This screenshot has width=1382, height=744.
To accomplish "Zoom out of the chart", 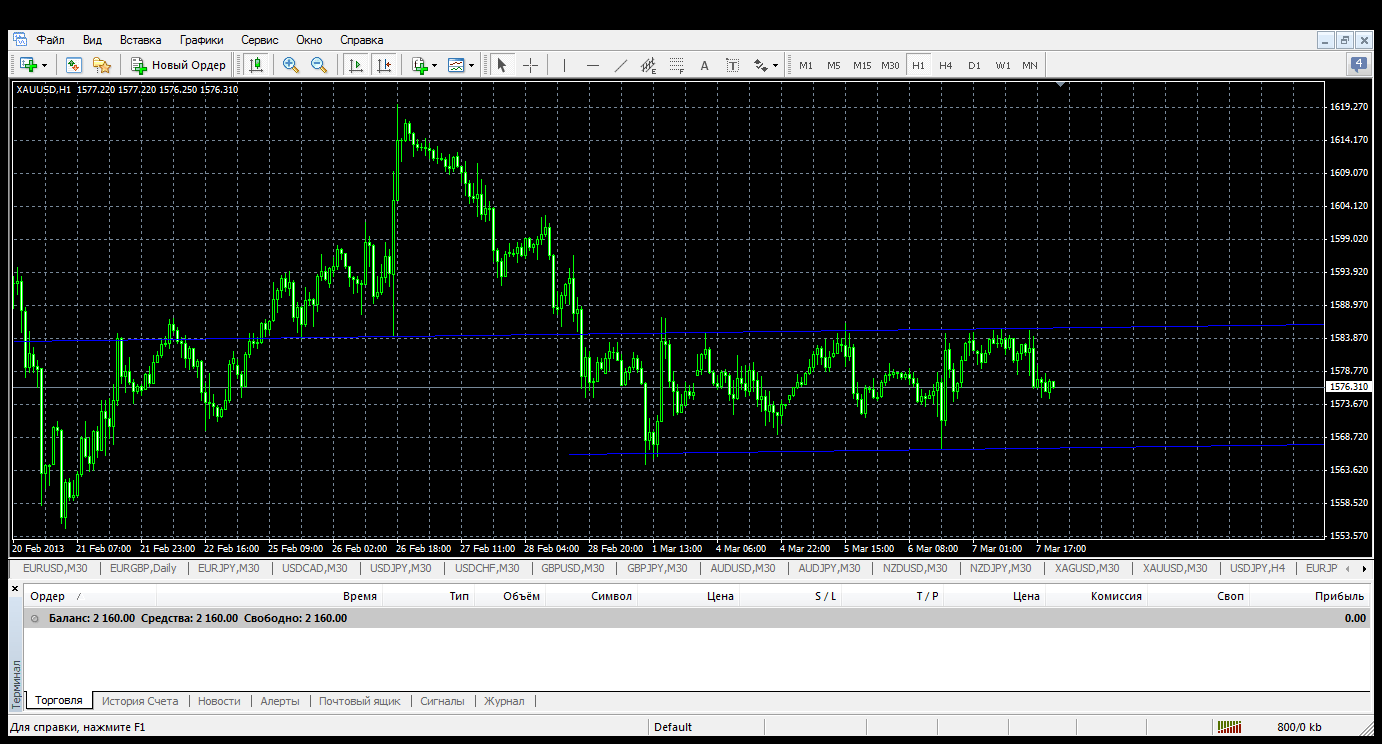I will coord(319,65).
